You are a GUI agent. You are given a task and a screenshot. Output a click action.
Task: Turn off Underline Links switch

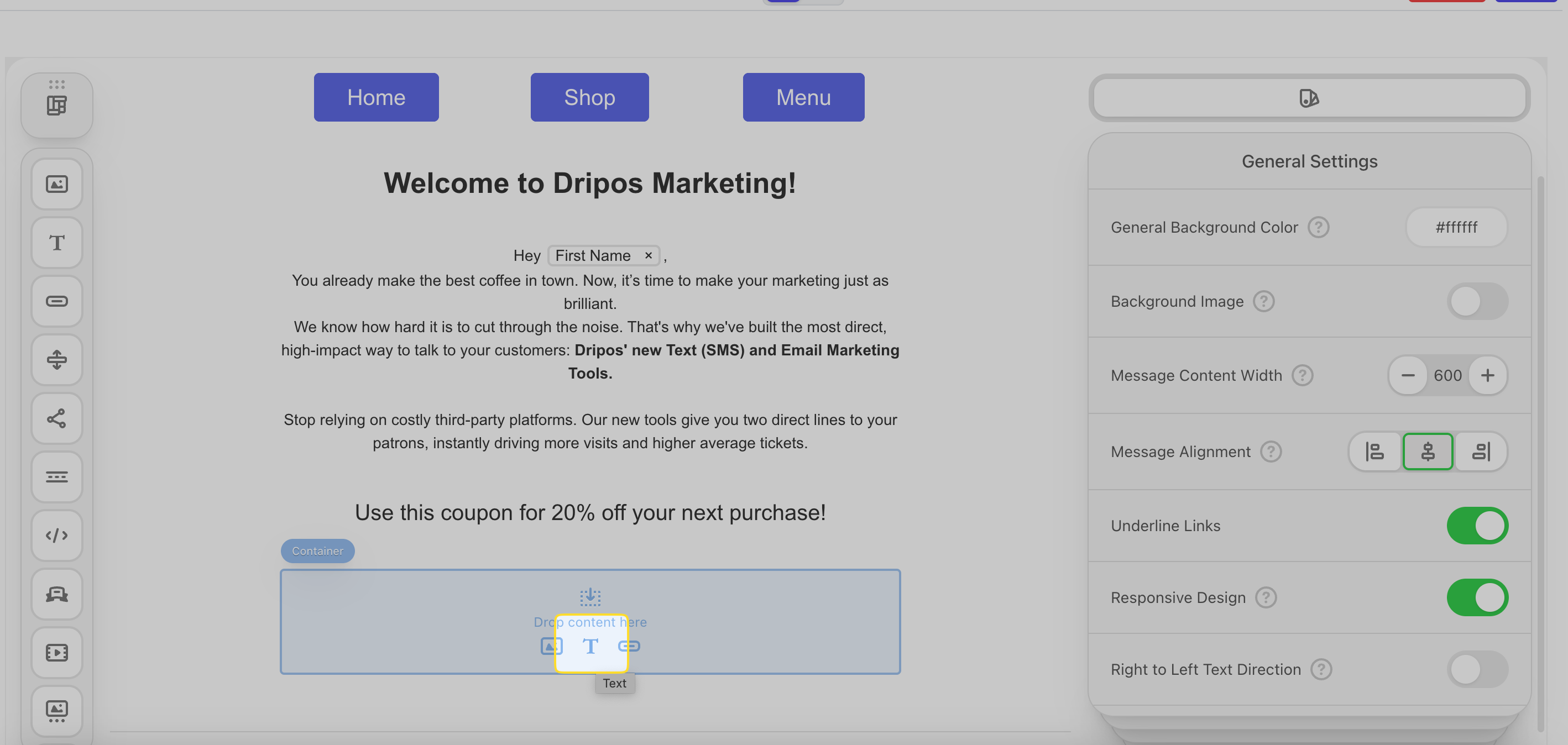[x=1477, y=526]
